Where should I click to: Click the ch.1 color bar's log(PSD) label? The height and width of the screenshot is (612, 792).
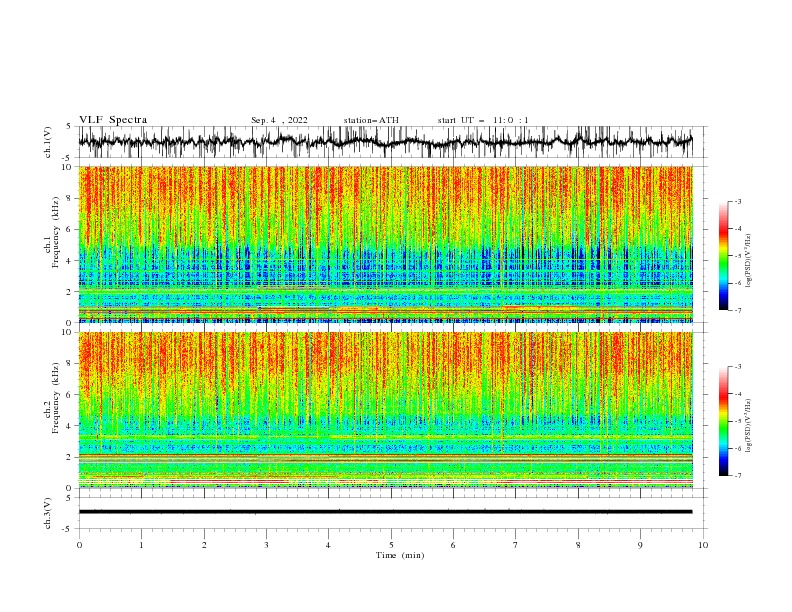pos(749,261)
